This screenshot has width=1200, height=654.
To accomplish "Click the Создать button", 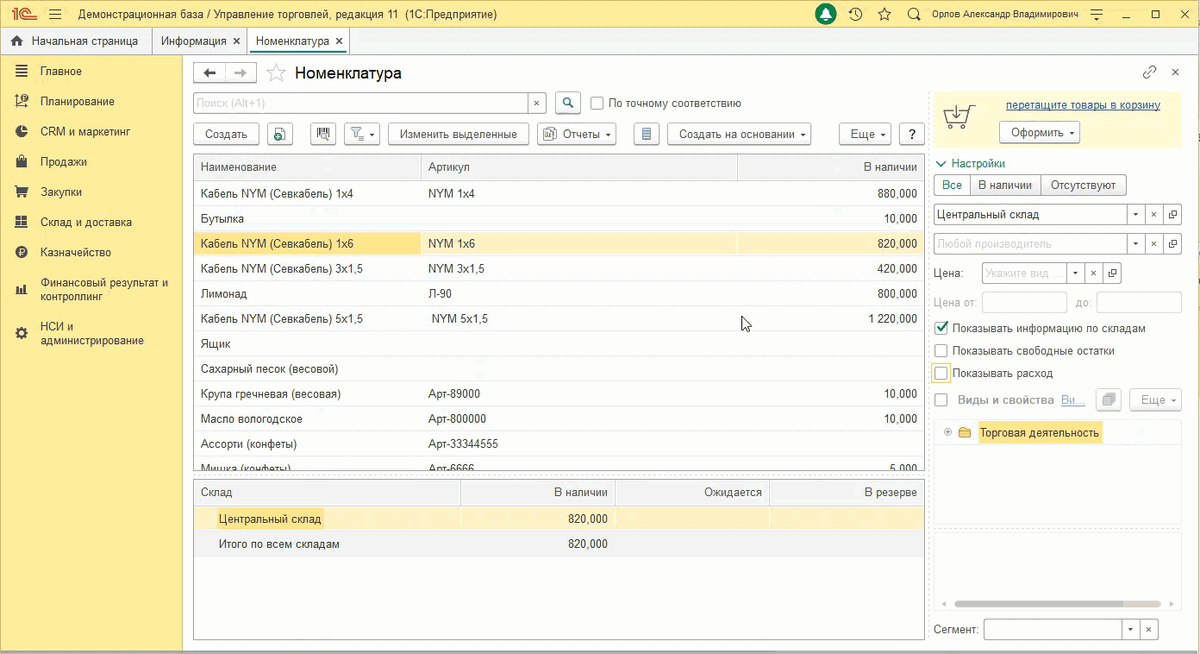I will (x=226, y=134).
